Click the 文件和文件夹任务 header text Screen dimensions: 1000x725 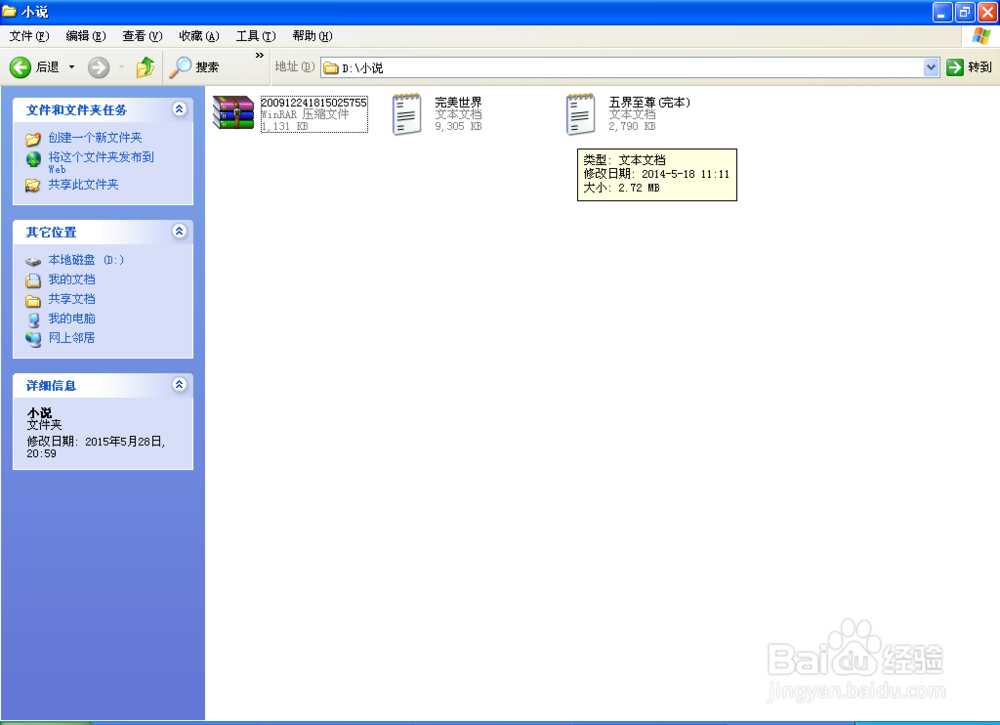coord(77,110)
